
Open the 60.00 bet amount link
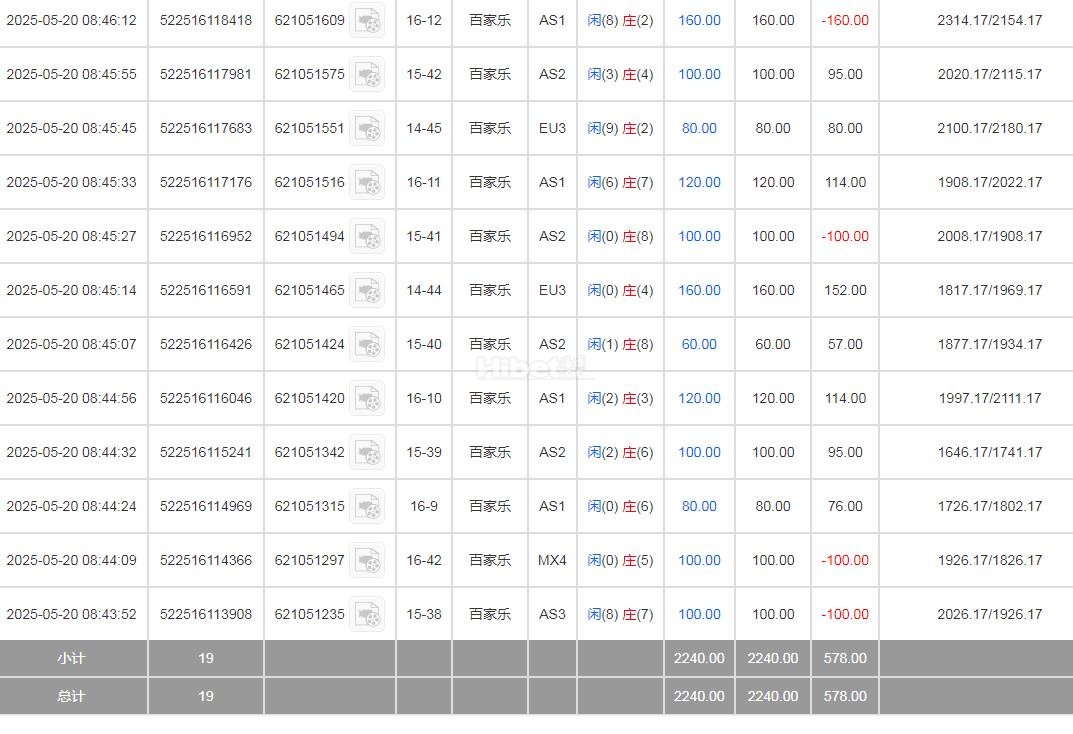[699, 344]
